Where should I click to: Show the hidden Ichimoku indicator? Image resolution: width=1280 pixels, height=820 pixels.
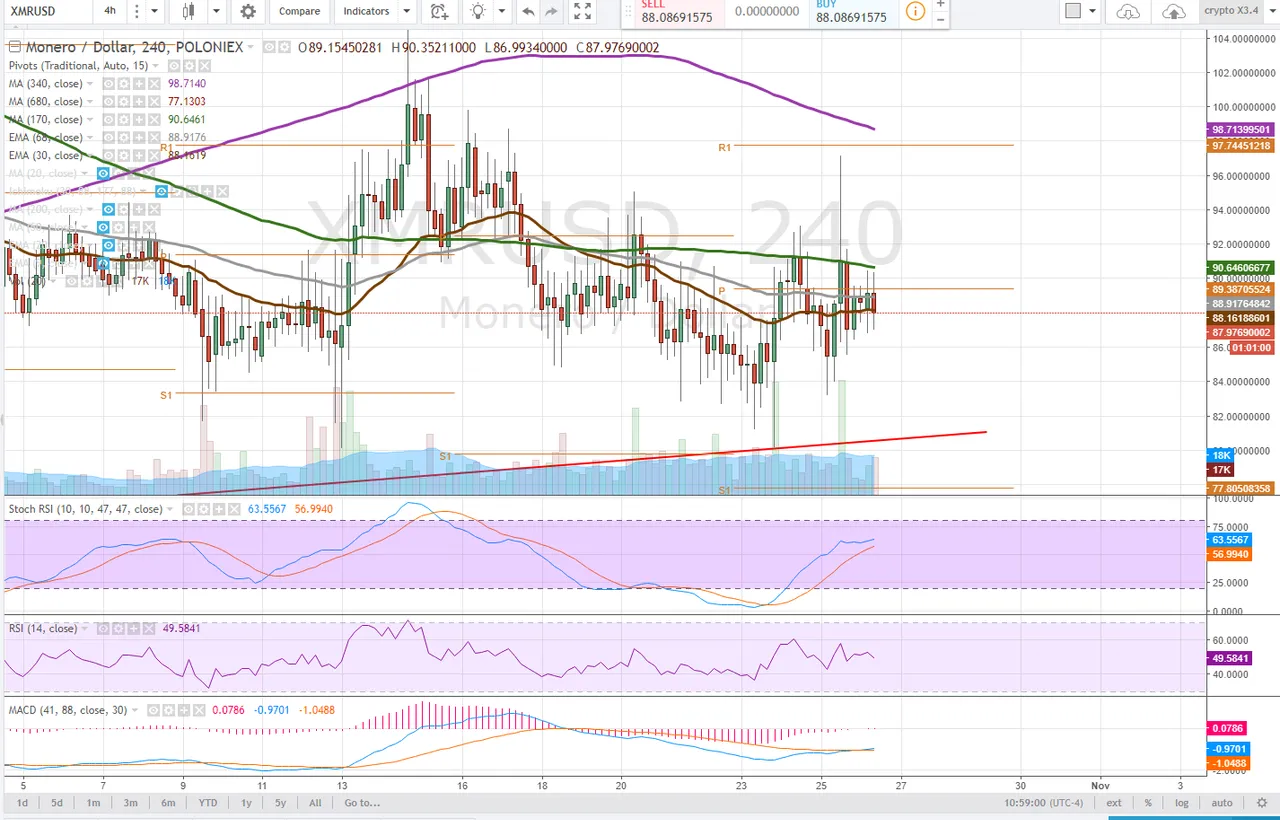(161, 191)
